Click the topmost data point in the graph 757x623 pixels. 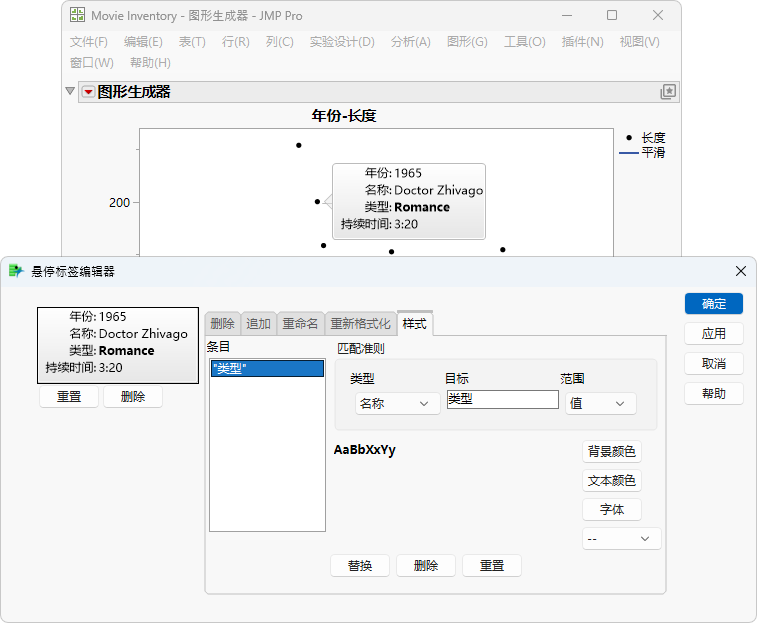click(x=299, y=145)
